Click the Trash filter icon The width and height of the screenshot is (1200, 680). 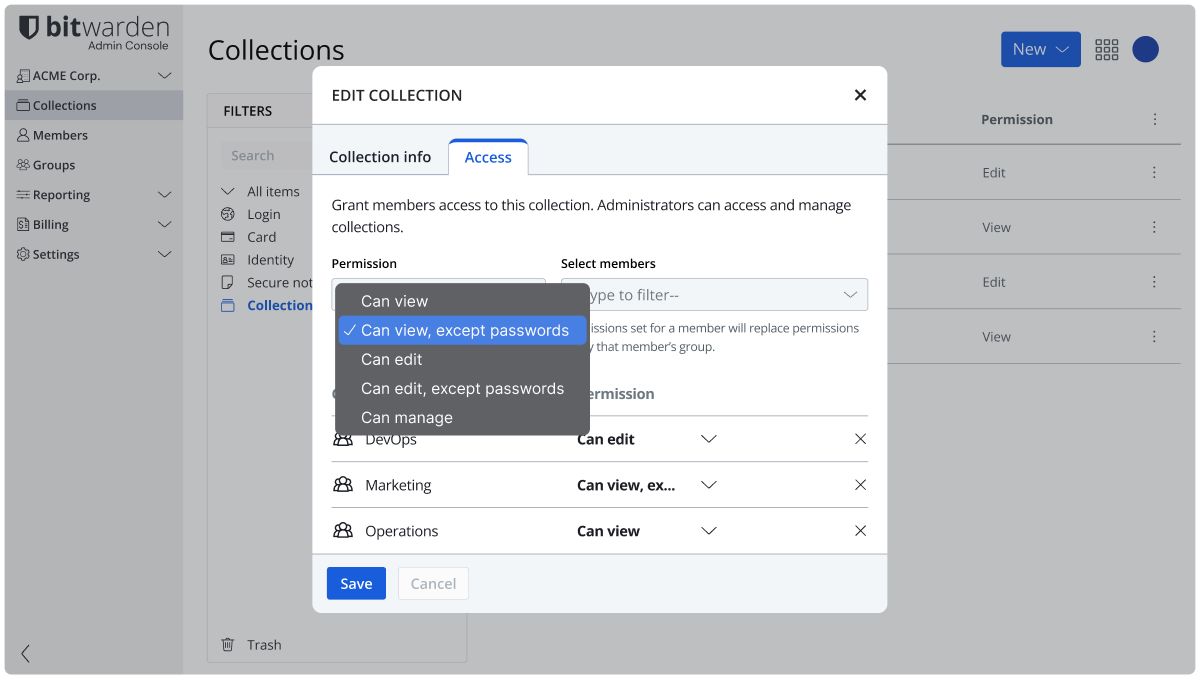[x=228, y=645]
